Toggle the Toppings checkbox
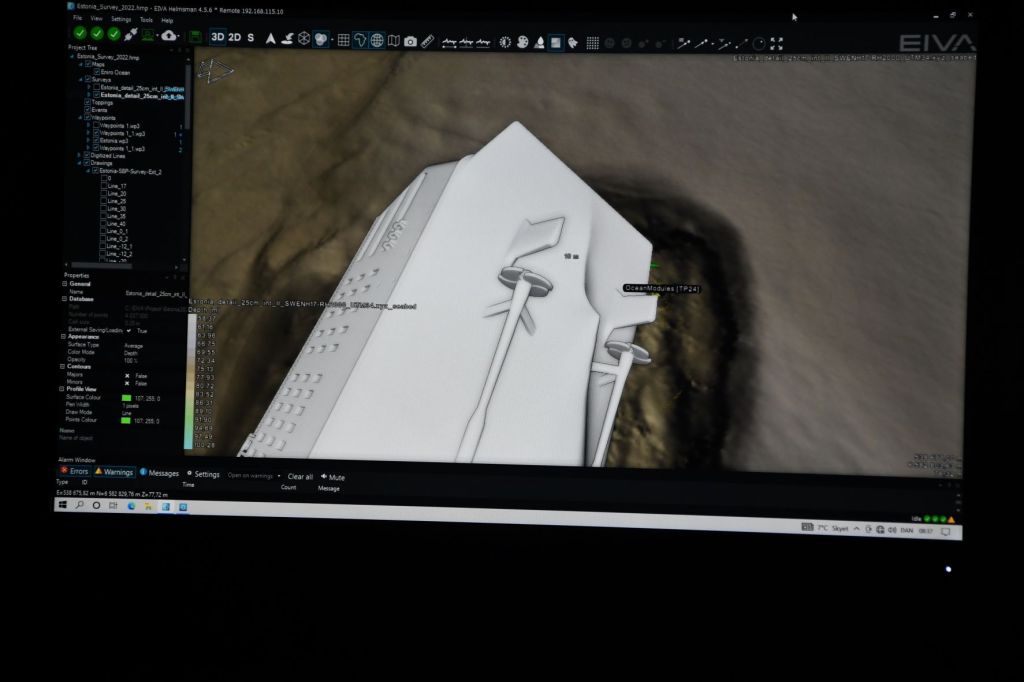Viewport: 1024px width, 682px height. (88, 102)
